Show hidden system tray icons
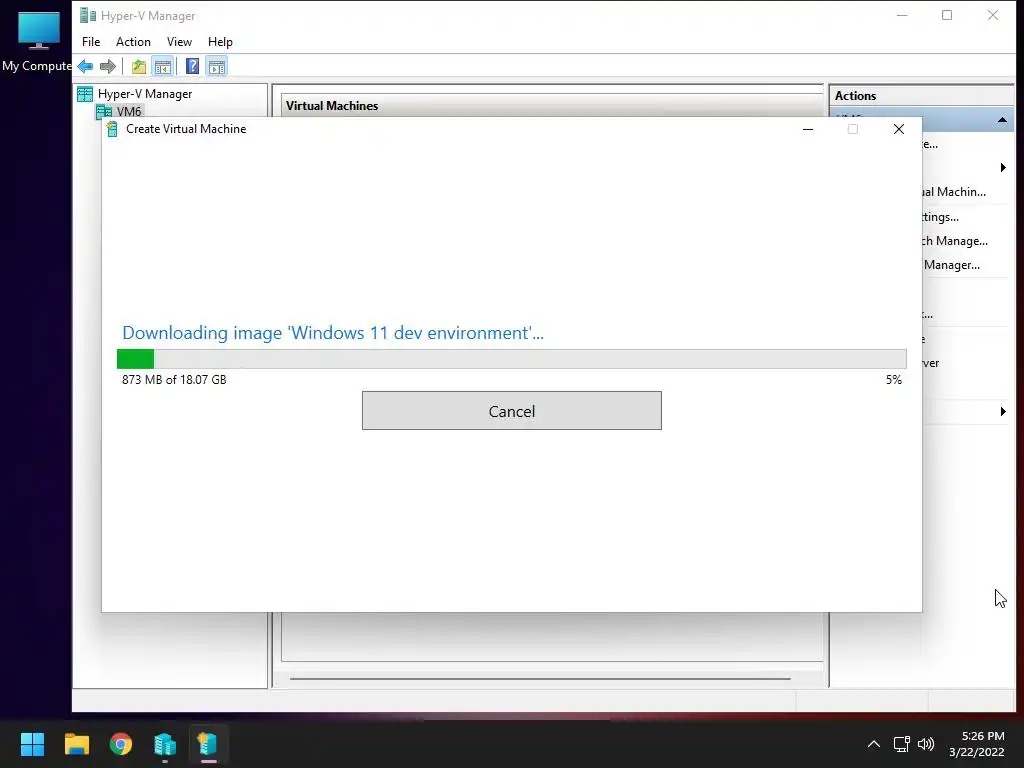The image size is (1024, 768). pos(873,744)
